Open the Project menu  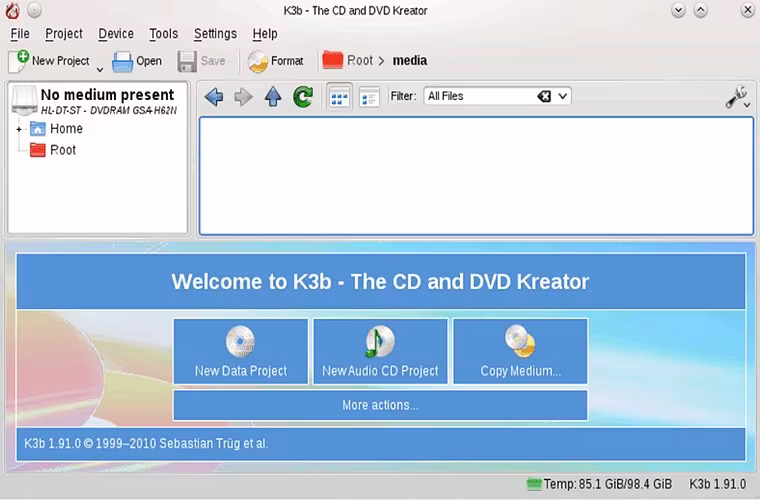pyautogui.click(x=63, y=34)
